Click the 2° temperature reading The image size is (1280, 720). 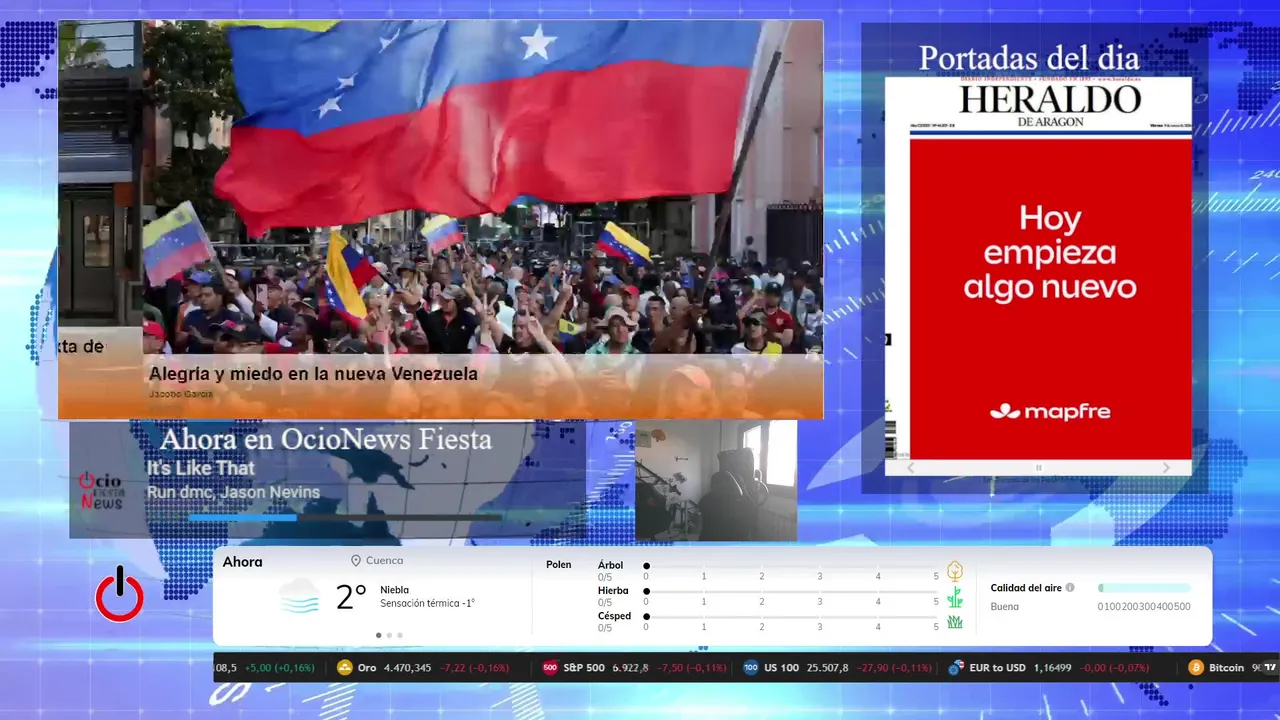click(351, 597)
